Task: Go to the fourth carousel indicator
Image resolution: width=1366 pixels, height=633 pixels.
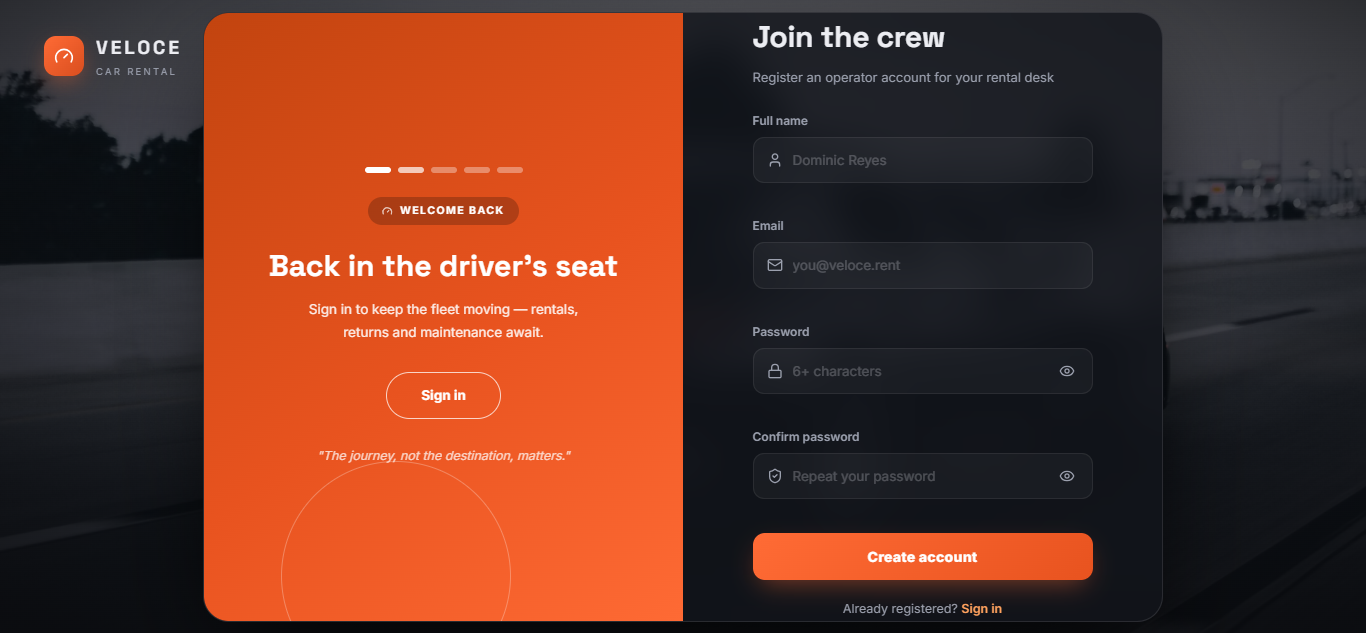Action: point(477,170)
